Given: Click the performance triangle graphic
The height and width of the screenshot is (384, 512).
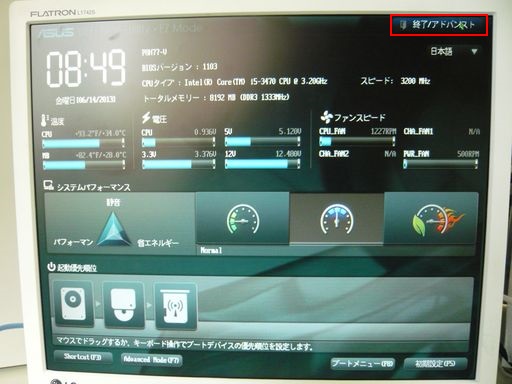Looking at the screenshot, I should 113,229.
